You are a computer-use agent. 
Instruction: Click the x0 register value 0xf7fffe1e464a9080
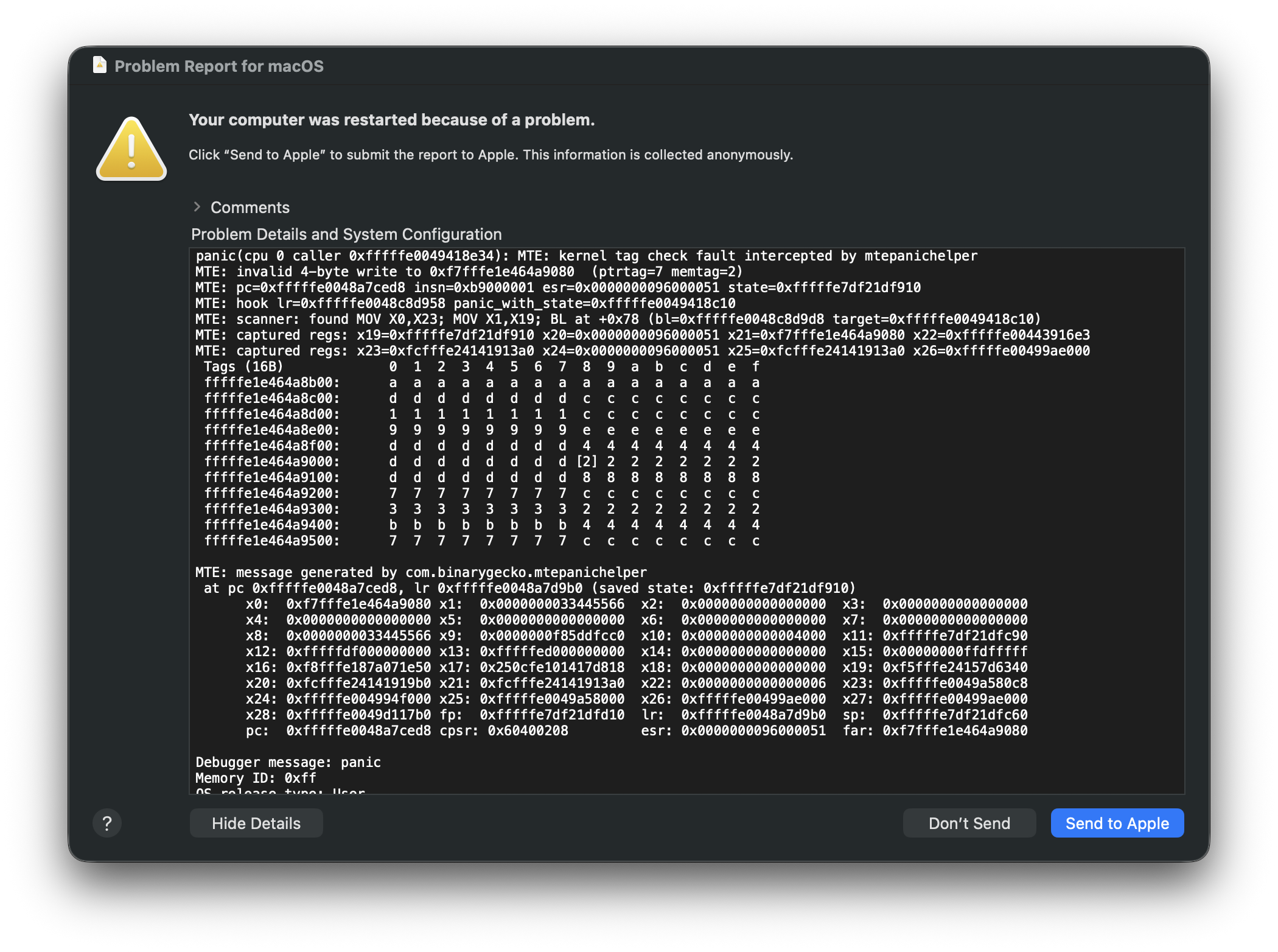tap(358, 604)
